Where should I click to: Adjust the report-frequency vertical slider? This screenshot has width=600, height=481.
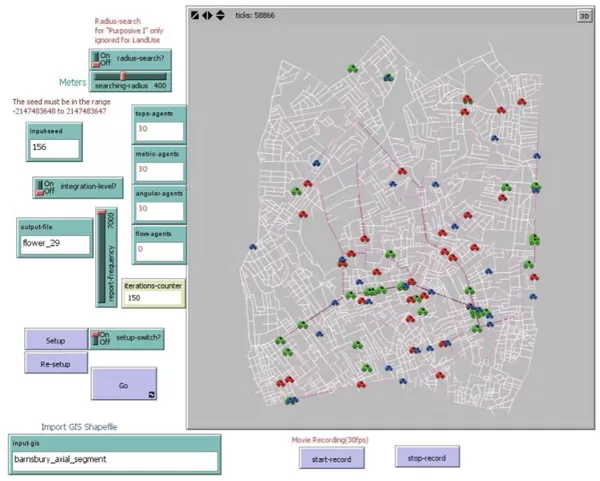106,257
